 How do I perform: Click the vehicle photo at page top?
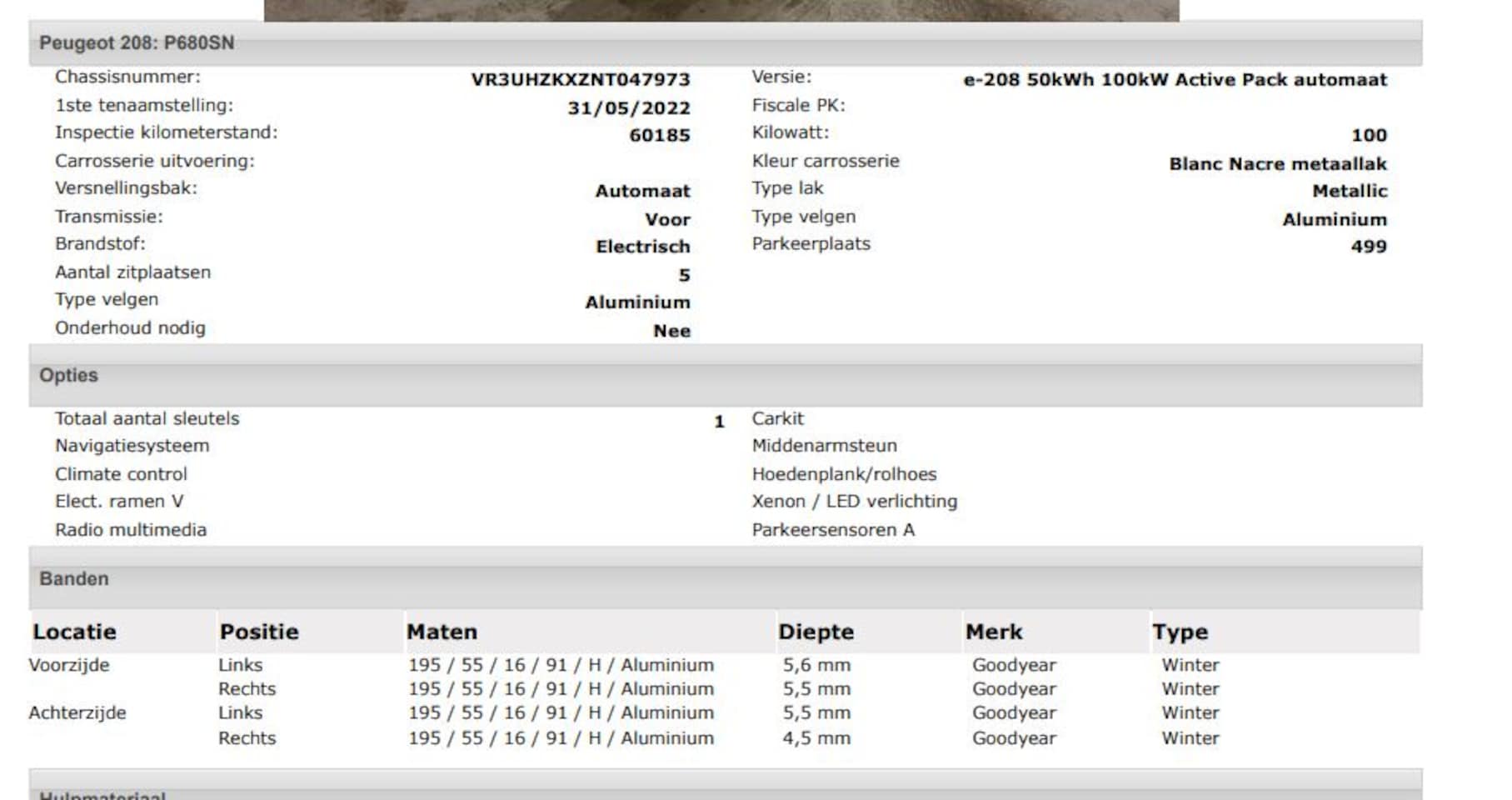click(x=721, y=10)
